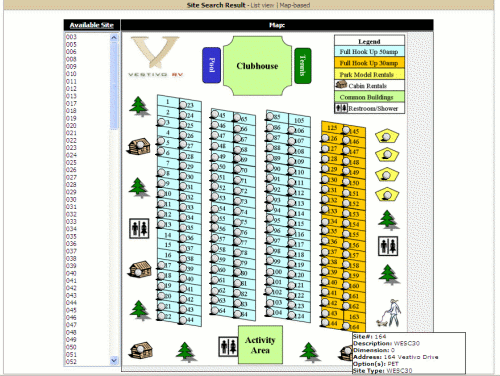Select site 044 in the list

tap(71, 303)
